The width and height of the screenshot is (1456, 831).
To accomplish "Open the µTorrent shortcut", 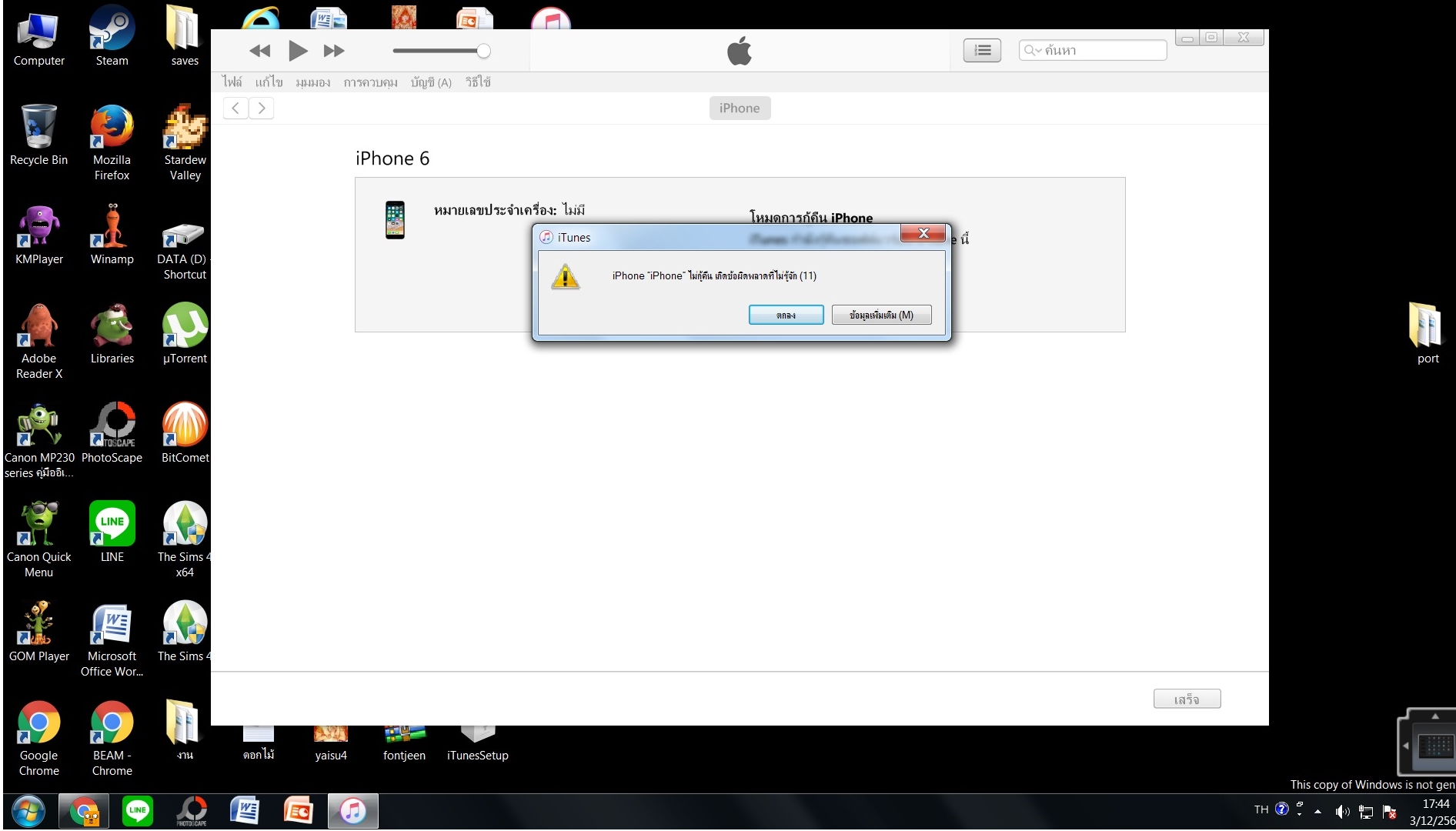I will coord(185,335).
